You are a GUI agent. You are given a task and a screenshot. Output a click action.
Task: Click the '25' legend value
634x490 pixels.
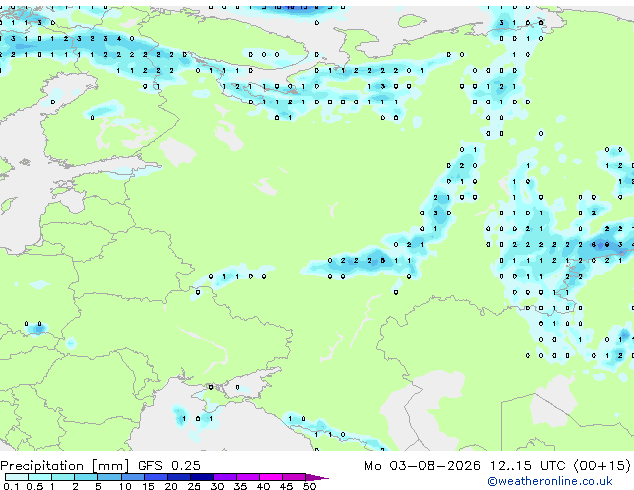coord(194,486)
